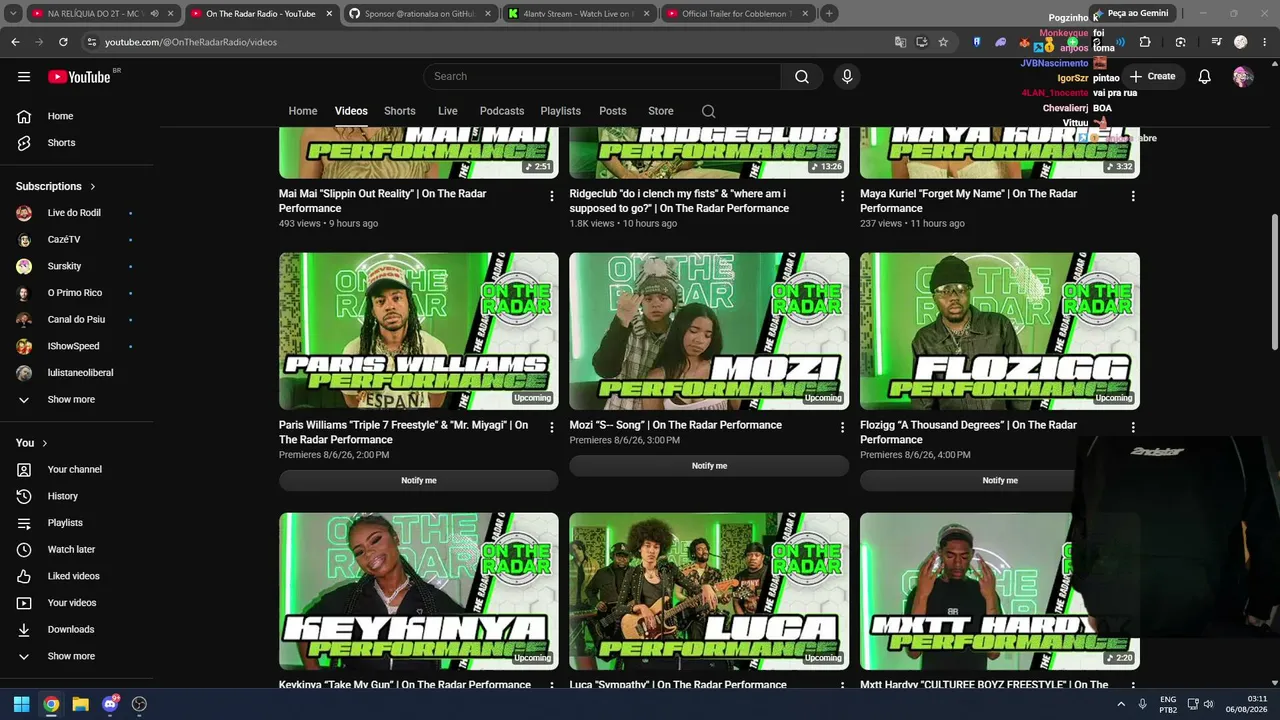Click the magnifying glass search button

point(802,77)
